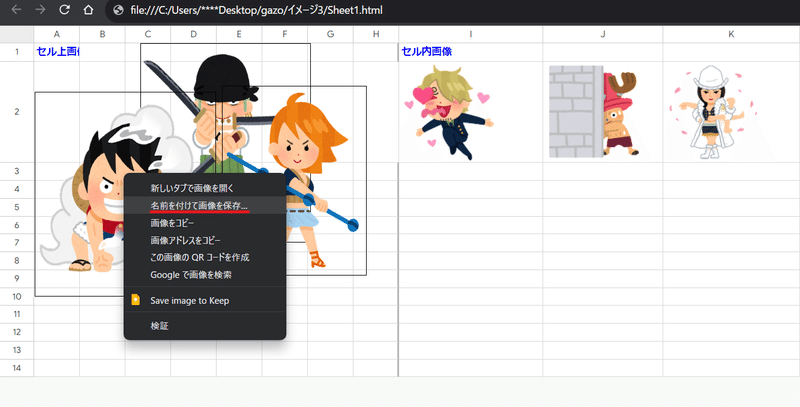
Task: Click row header 8
Action: coord(17,260)
